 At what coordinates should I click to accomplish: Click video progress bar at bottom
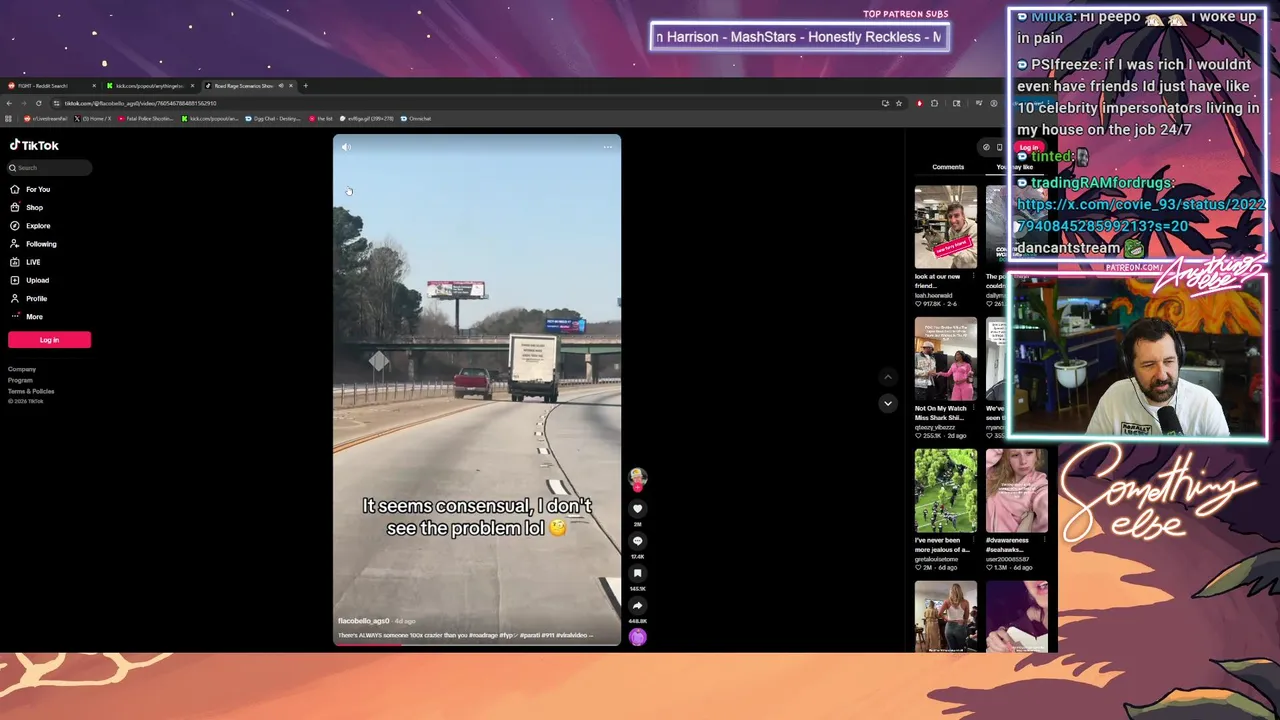(477, 645)
